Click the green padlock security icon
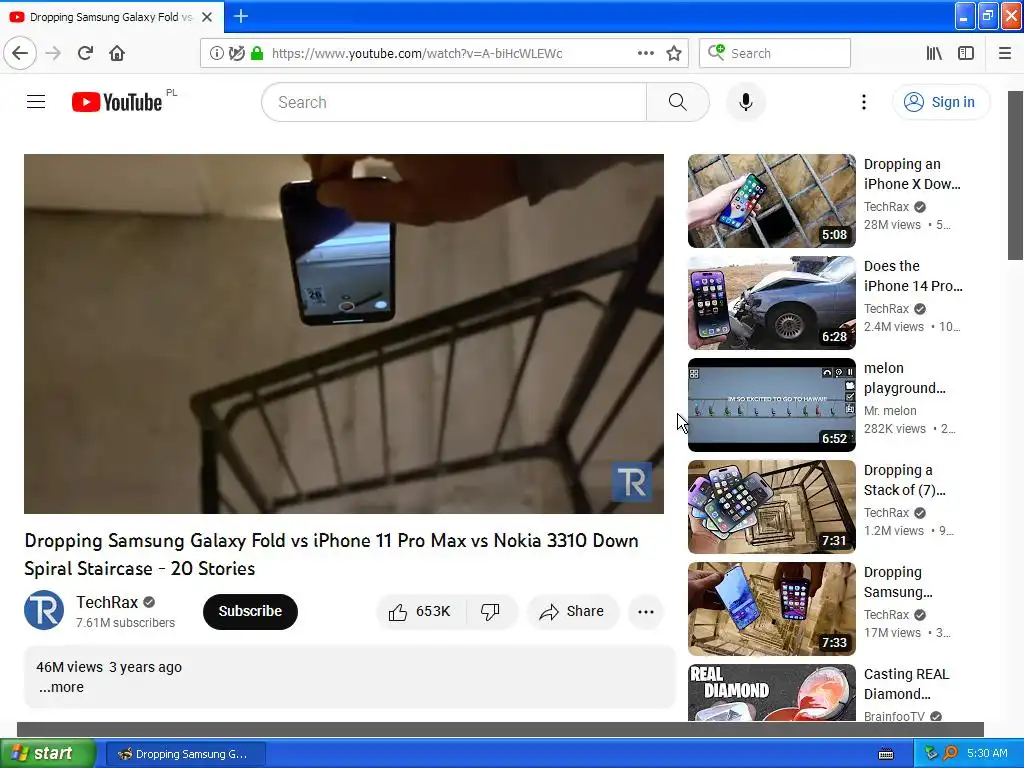The image size is (1024, 768). pyautogui.click(x=257, y=53)
